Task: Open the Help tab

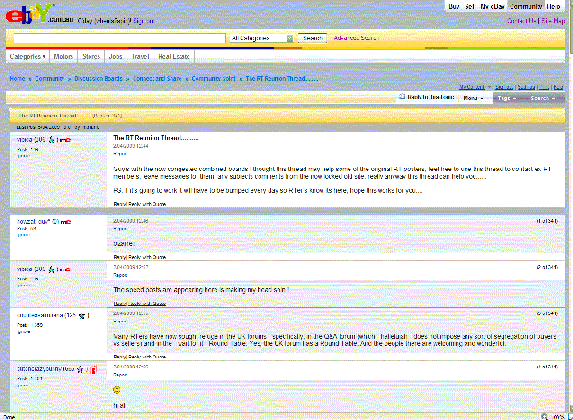Action: click(x=553, y=6)
